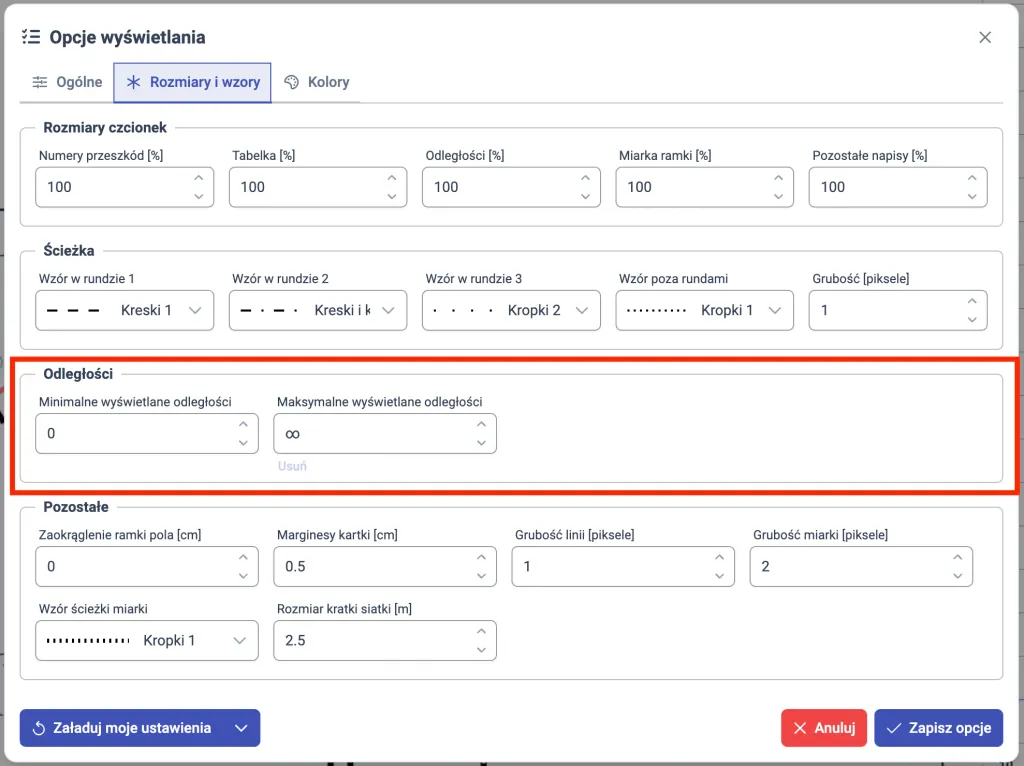Decrease Tabelka font size percentage
This screenshot has height=766, width=1024.
[x=392, y=196]
